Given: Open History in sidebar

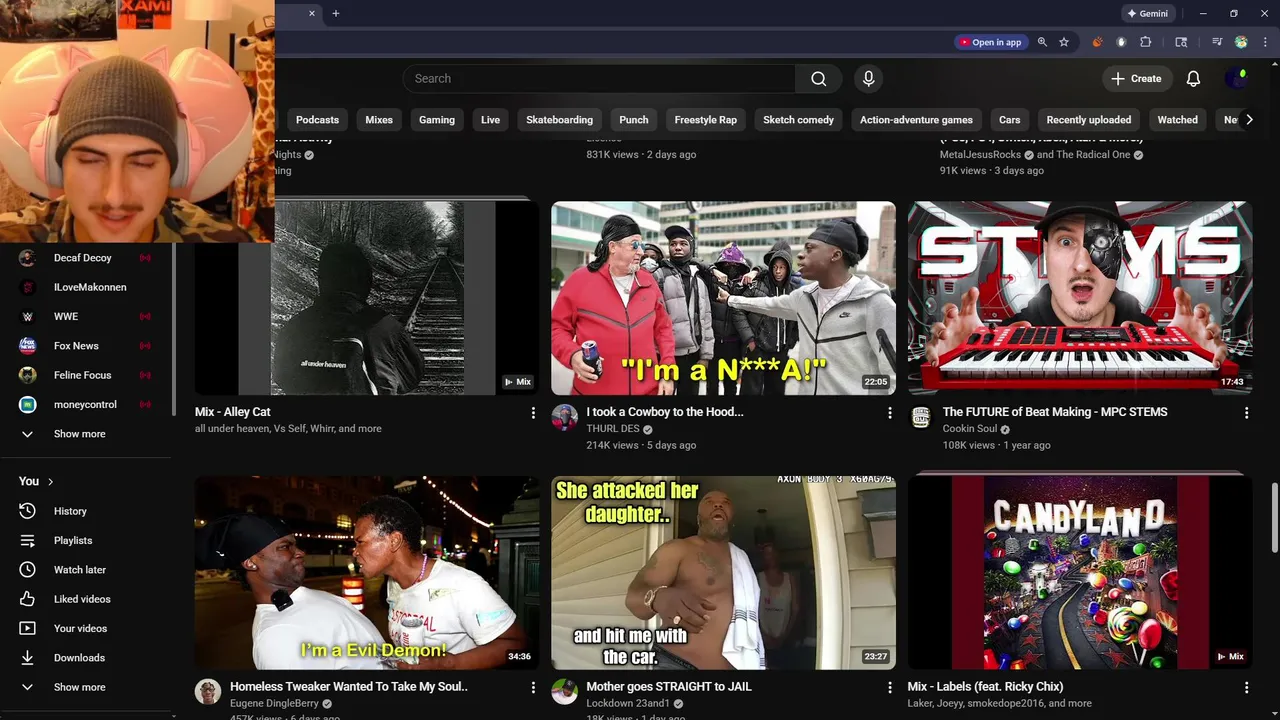Looking at the screenshot, I should tap(86, 511).
